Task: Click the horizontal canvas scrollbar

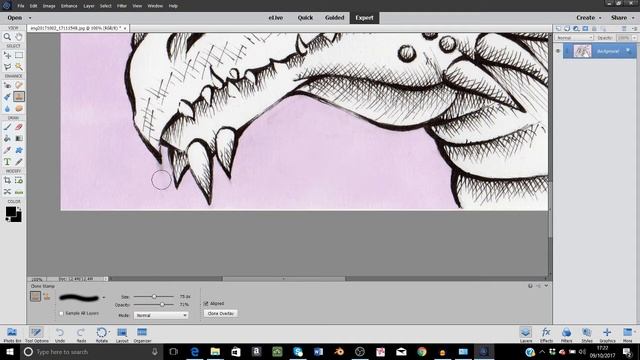Action: tap(284, 279)
